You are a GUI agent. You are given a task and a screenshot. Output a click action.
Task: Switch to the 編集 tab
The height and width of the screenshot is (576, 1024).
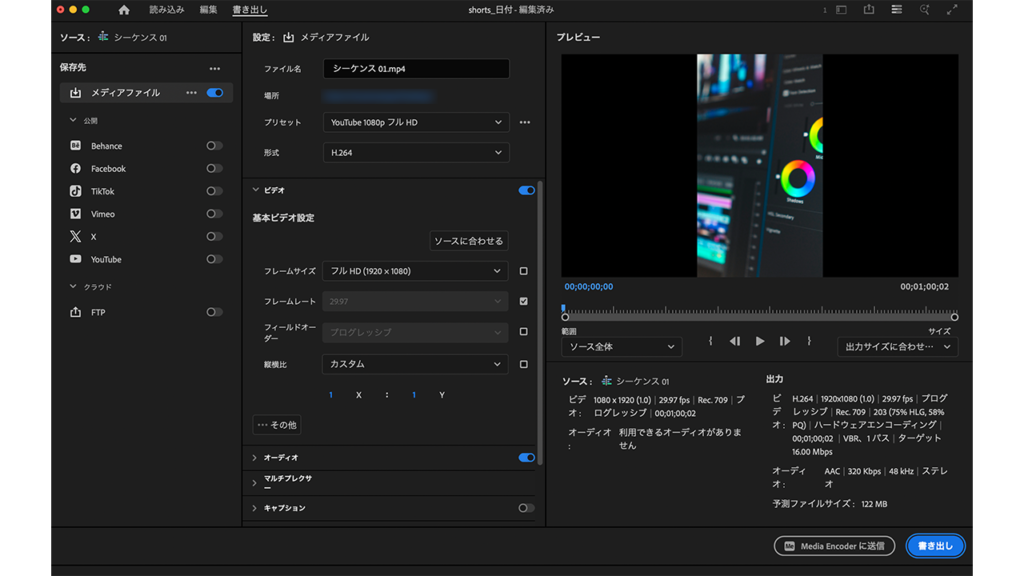point(208,10)
